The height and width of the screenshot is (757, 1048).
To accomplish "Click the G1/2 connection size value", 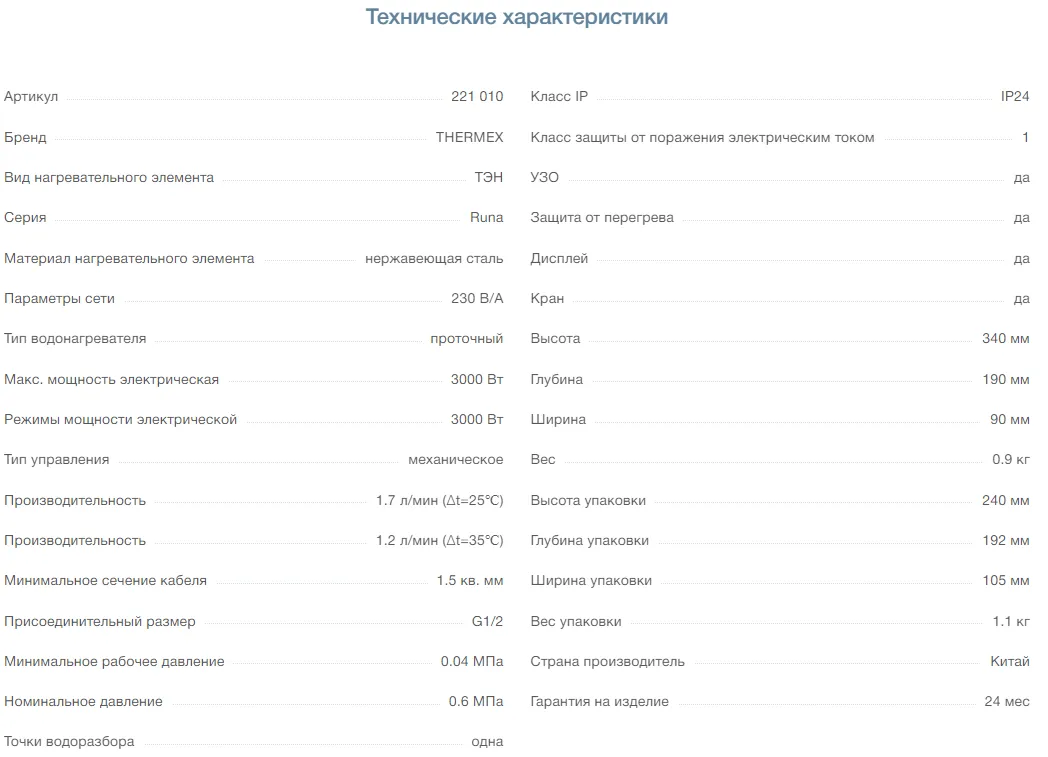I will [x=487, y=621].
